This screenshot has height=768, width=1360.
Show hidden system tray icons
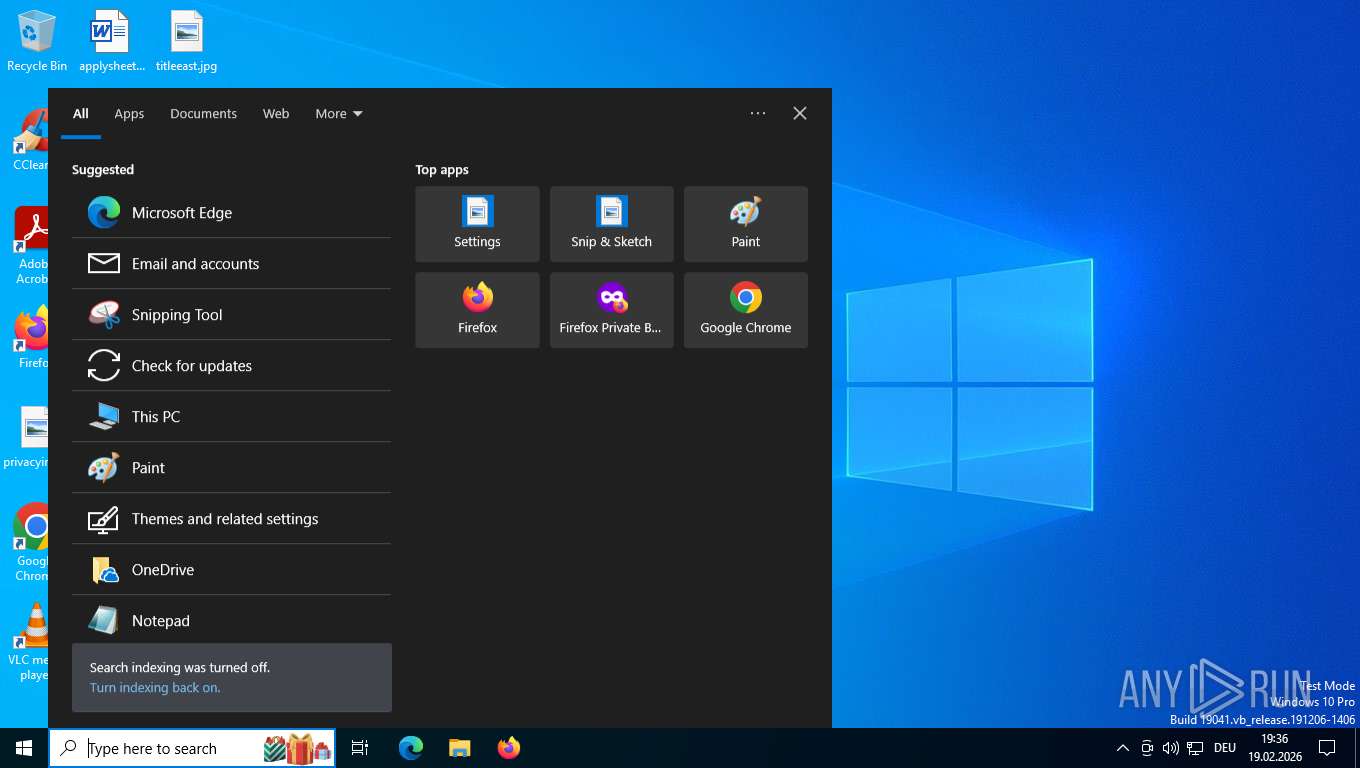click(x=1122, y=748)
